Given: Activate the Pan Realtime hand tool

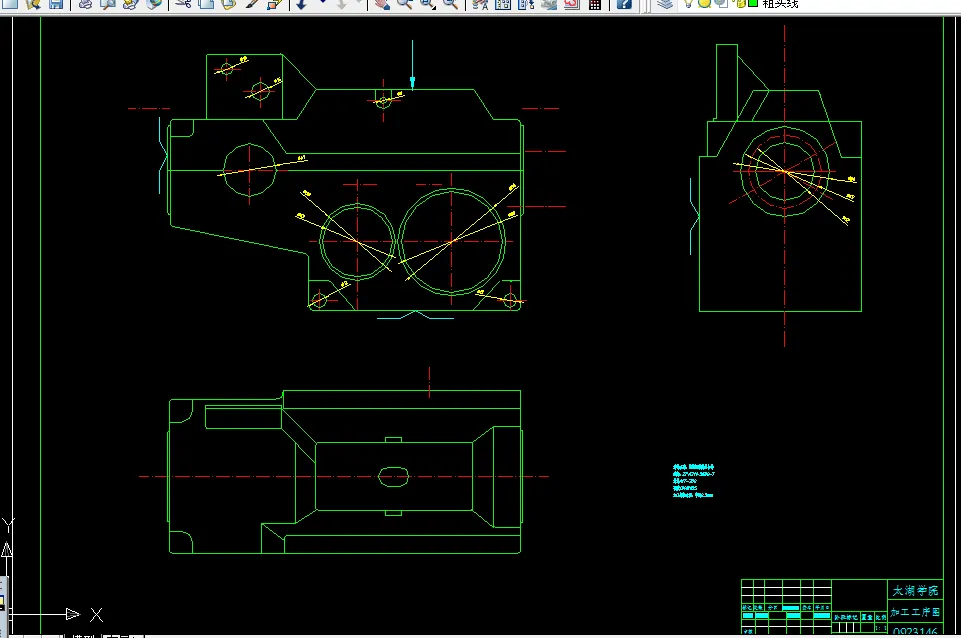Looking at the screenshot, I should (x=382, y=4).
